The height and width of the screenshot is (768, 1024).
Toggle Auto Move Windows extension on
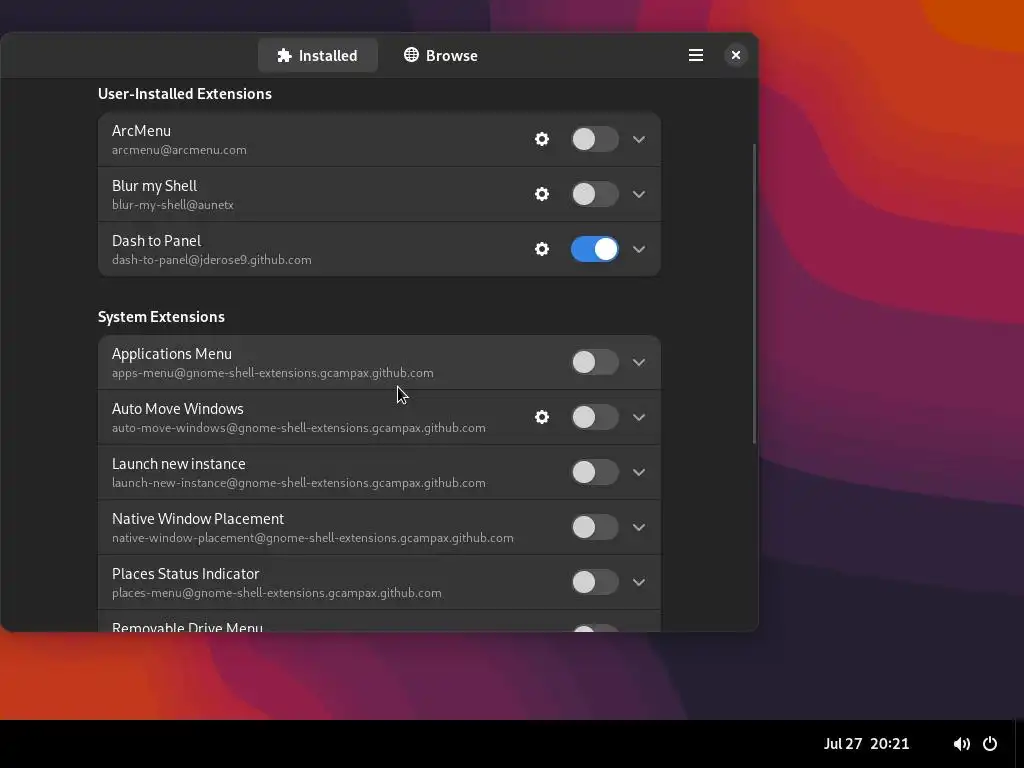(x=594, y=417)
